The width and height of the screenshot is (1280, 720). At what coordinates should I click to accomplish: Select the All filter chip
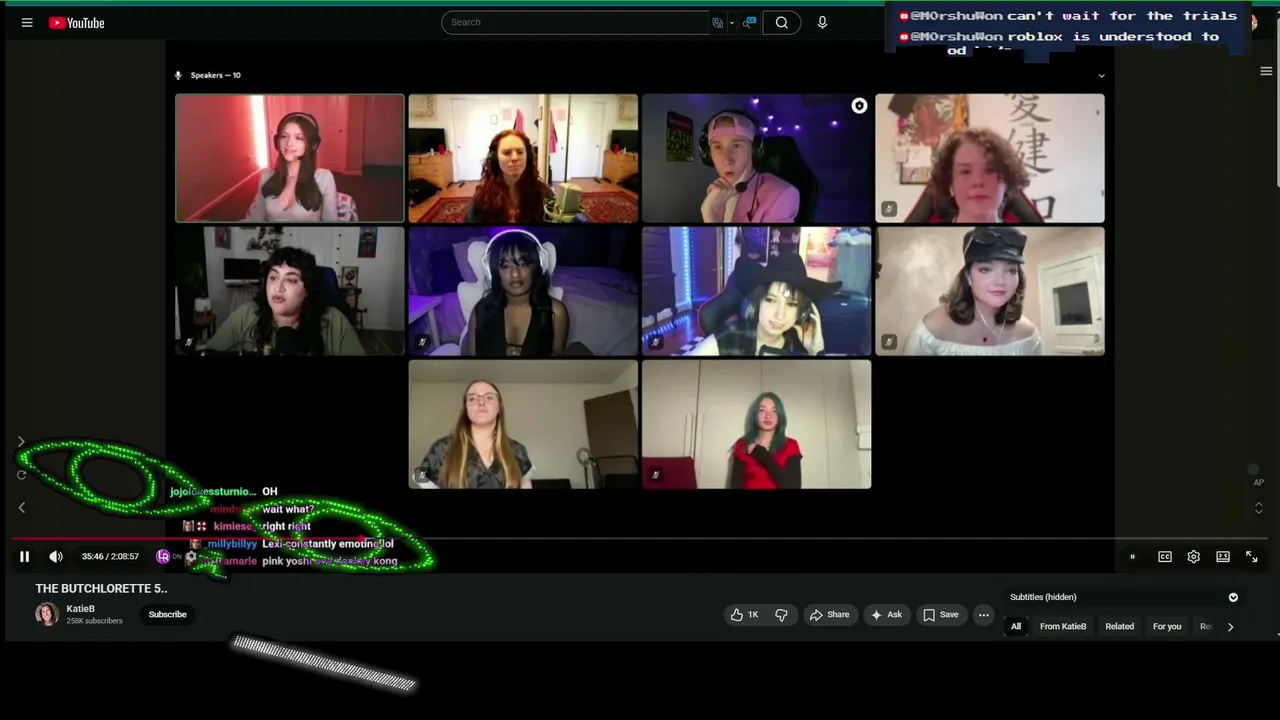(1016, 627)
